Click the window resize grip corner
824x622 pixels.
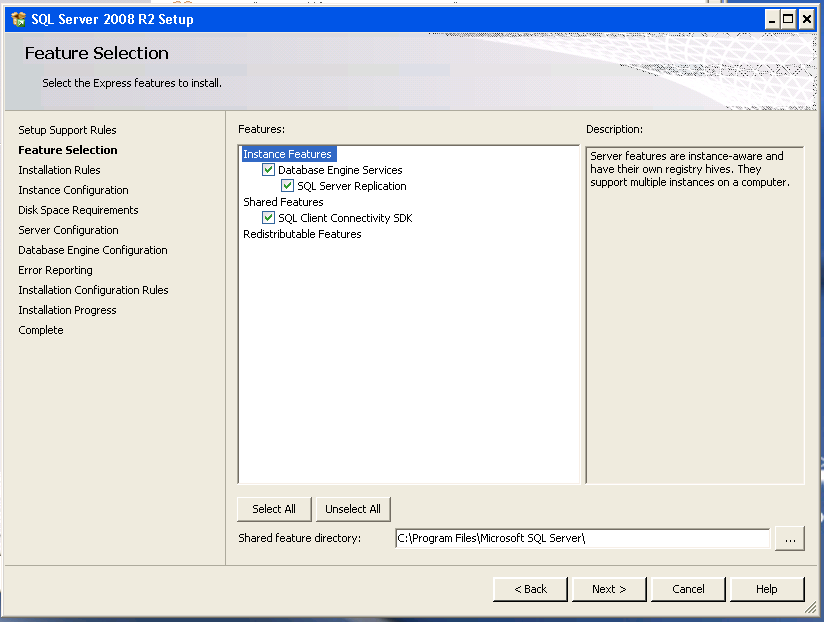click(811, 608)
